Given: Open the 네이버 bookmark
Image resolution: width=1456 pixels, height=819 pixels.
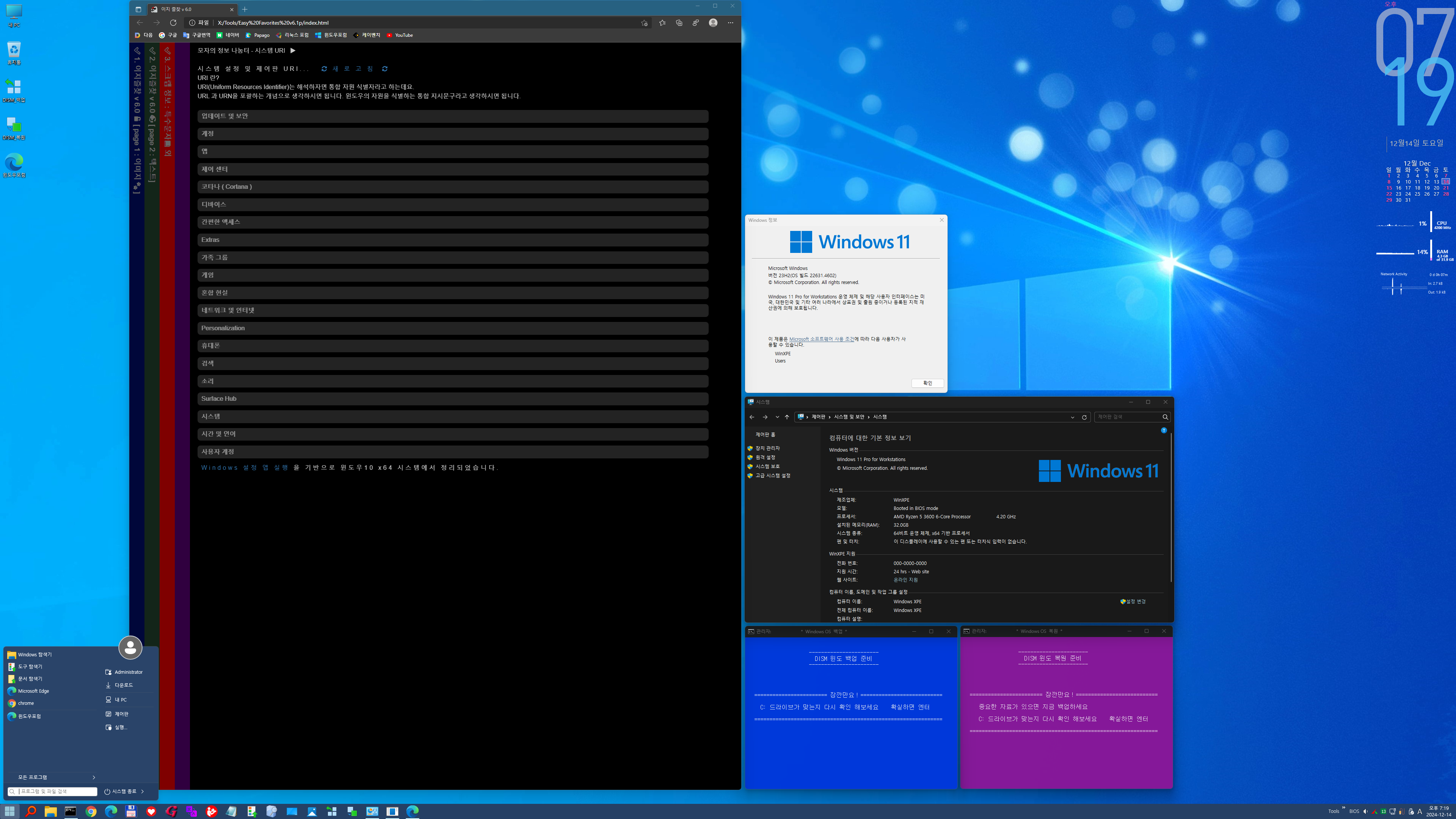Looking at the screenshot, I should [228, 35].
